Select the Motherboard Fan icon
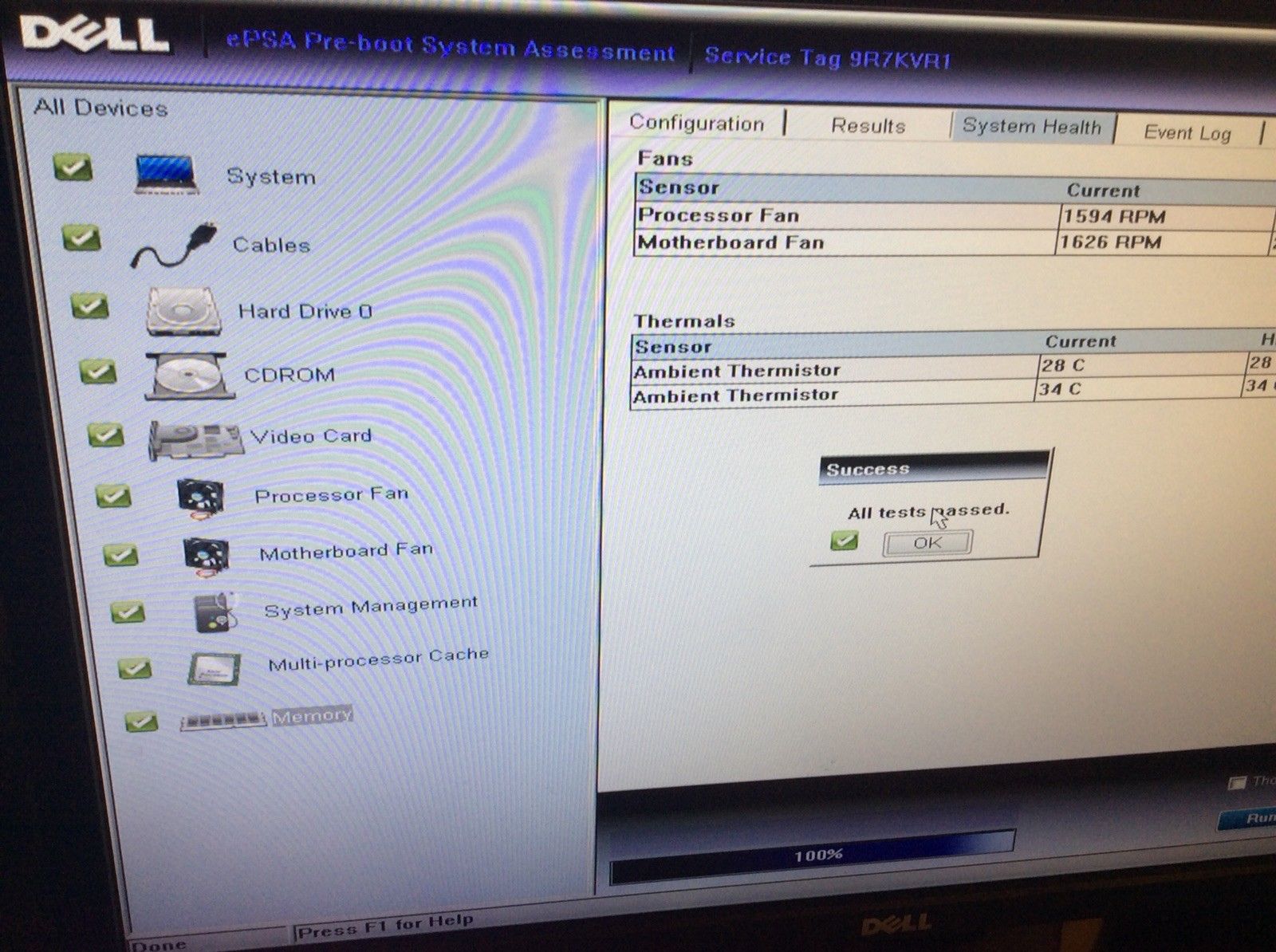This screenshot has height=952, width=1276. (207, 556)
